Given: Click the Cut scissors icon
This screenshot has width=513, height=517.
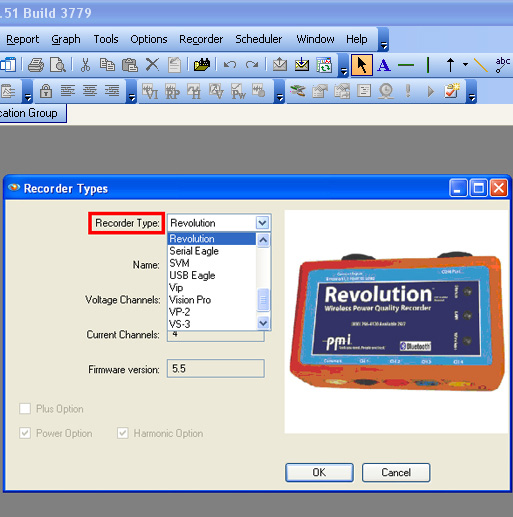Looking at the screenshot, I should [x=86, y=65].
